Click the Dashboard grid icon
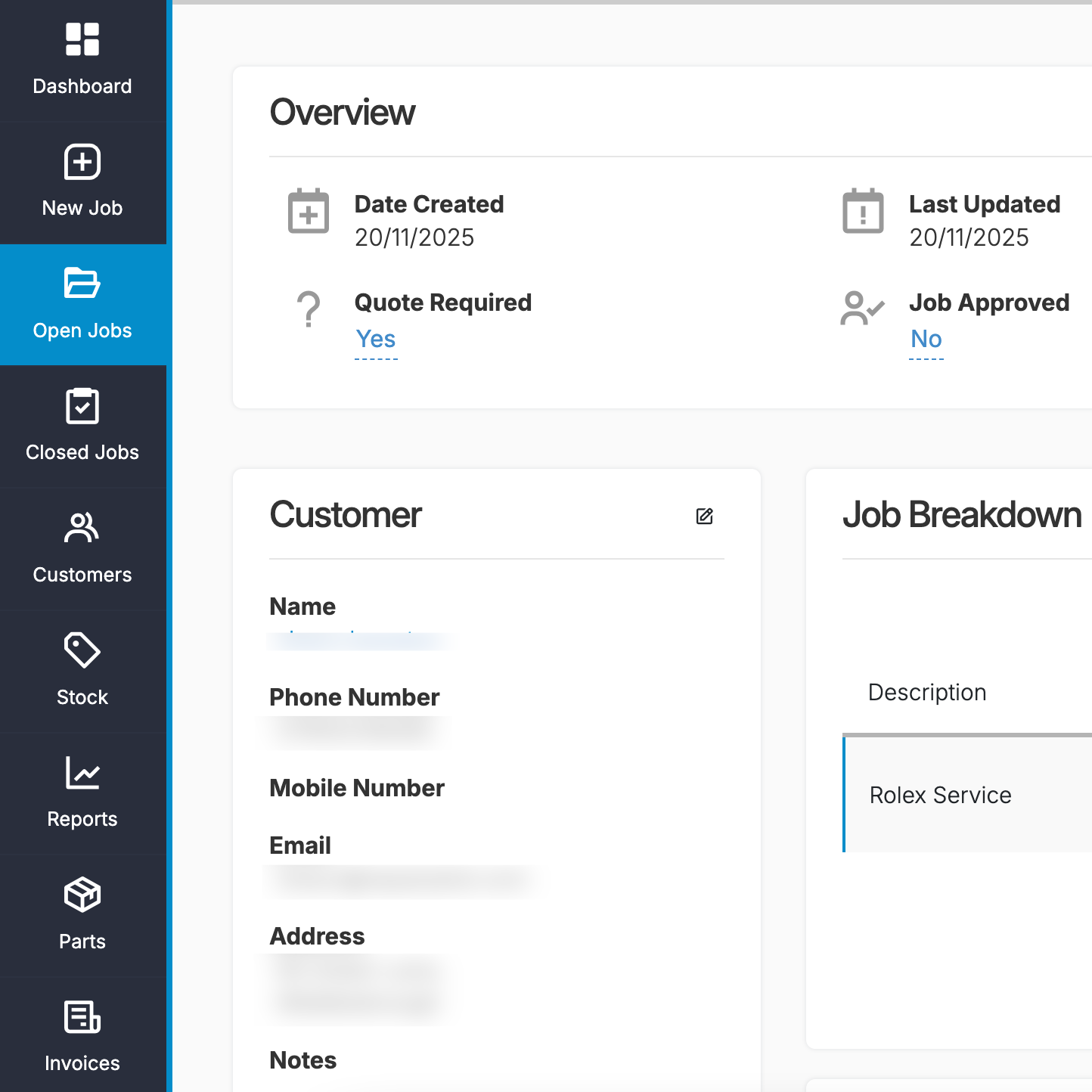This screenshot has height=1092, width=1092. [82, 39]
